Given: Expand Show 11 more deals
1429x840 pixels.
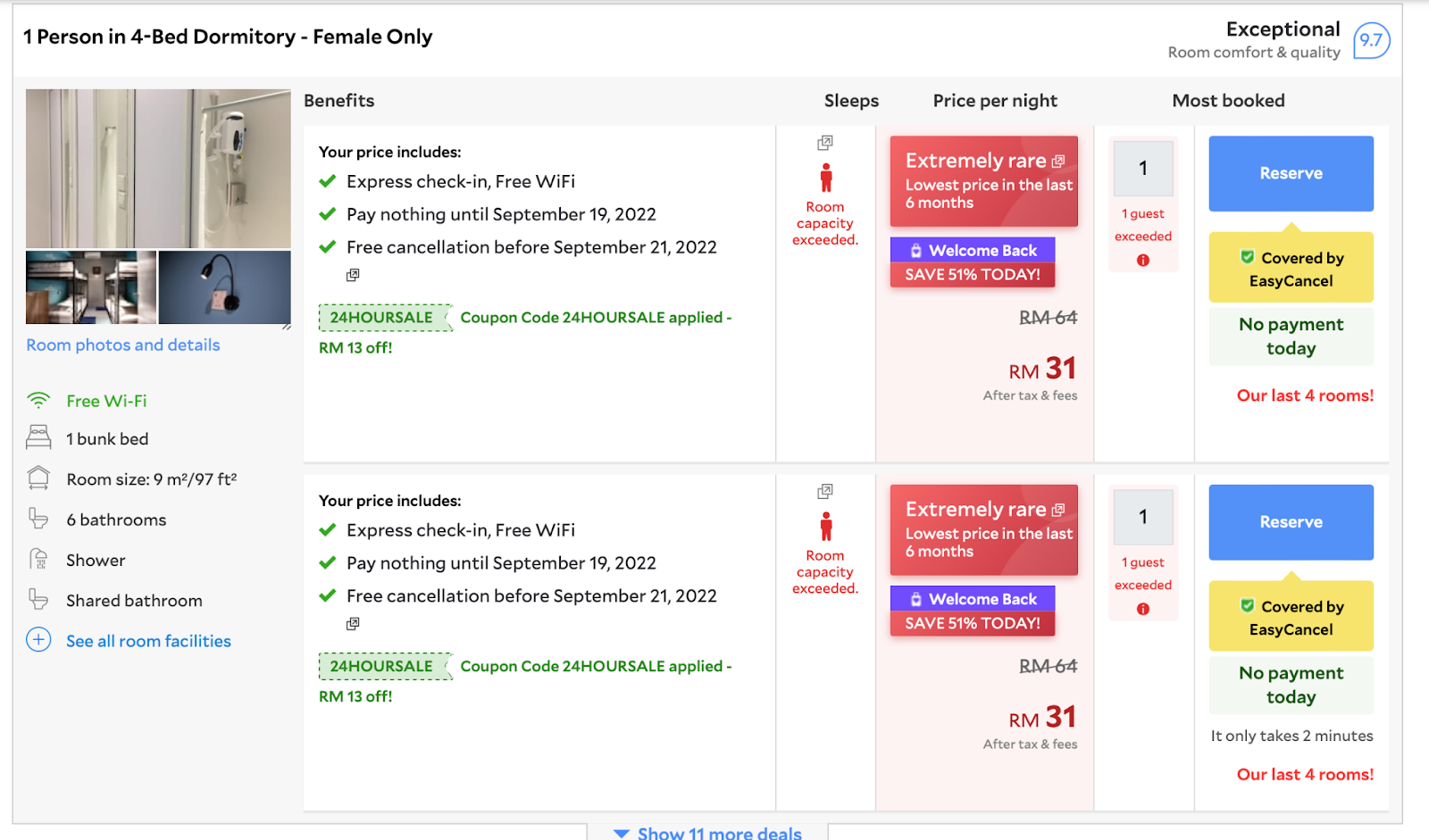Looking at the screenshot, I should coord(707,833).
